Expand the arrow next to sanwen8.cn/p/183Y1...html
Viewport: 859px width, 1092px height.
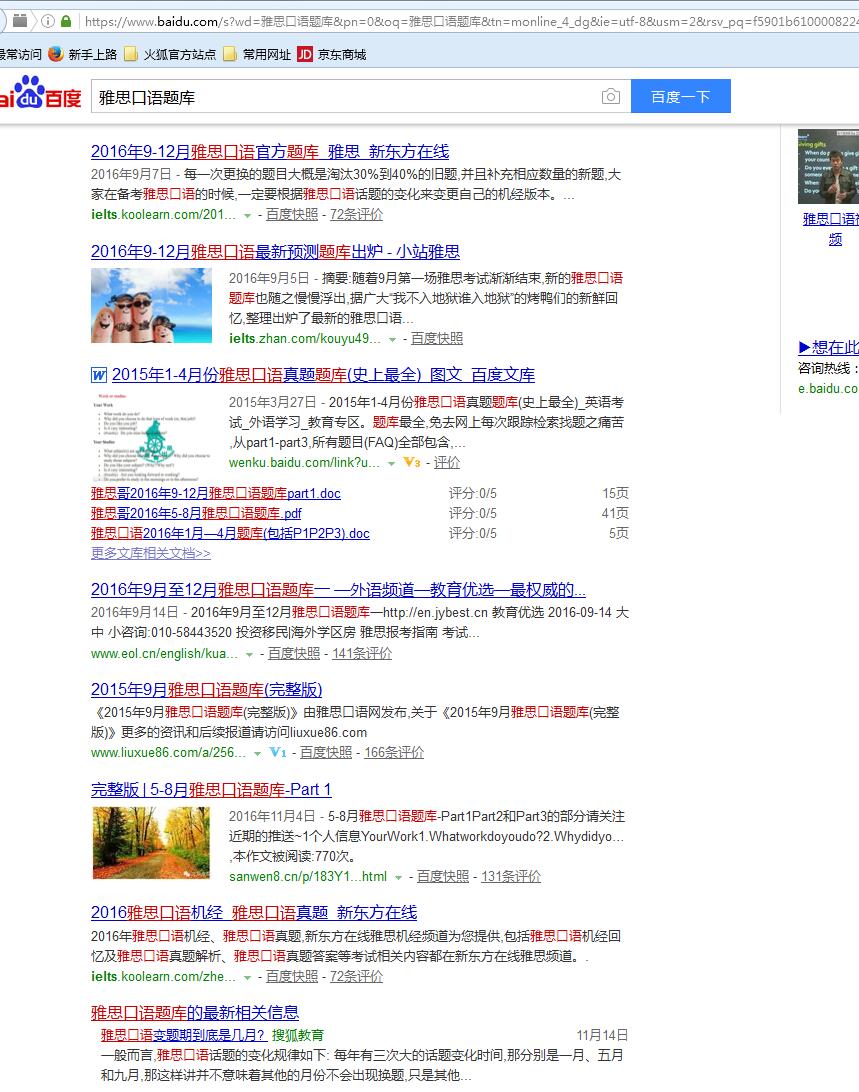tap(398, 878)
